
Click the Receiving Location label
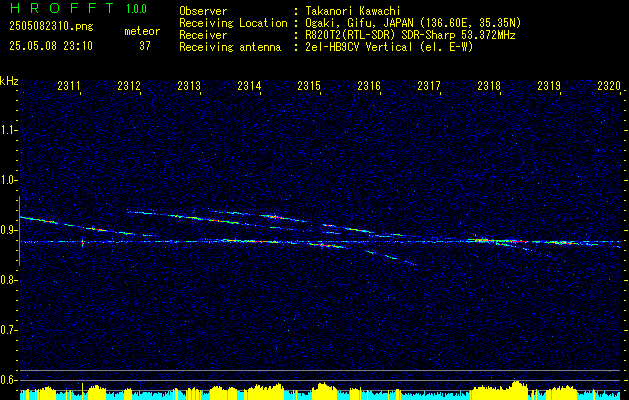pos(233,23)
